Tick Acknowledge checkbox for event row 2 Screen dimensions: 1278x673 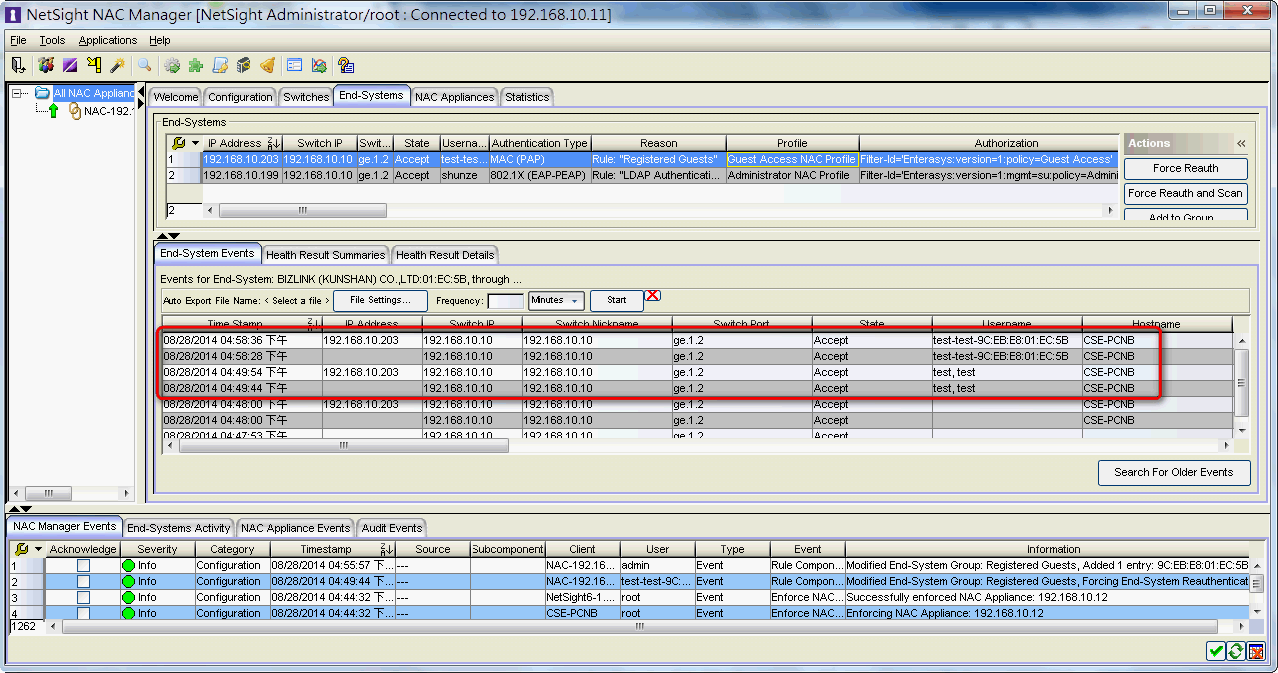coord(84,581)
